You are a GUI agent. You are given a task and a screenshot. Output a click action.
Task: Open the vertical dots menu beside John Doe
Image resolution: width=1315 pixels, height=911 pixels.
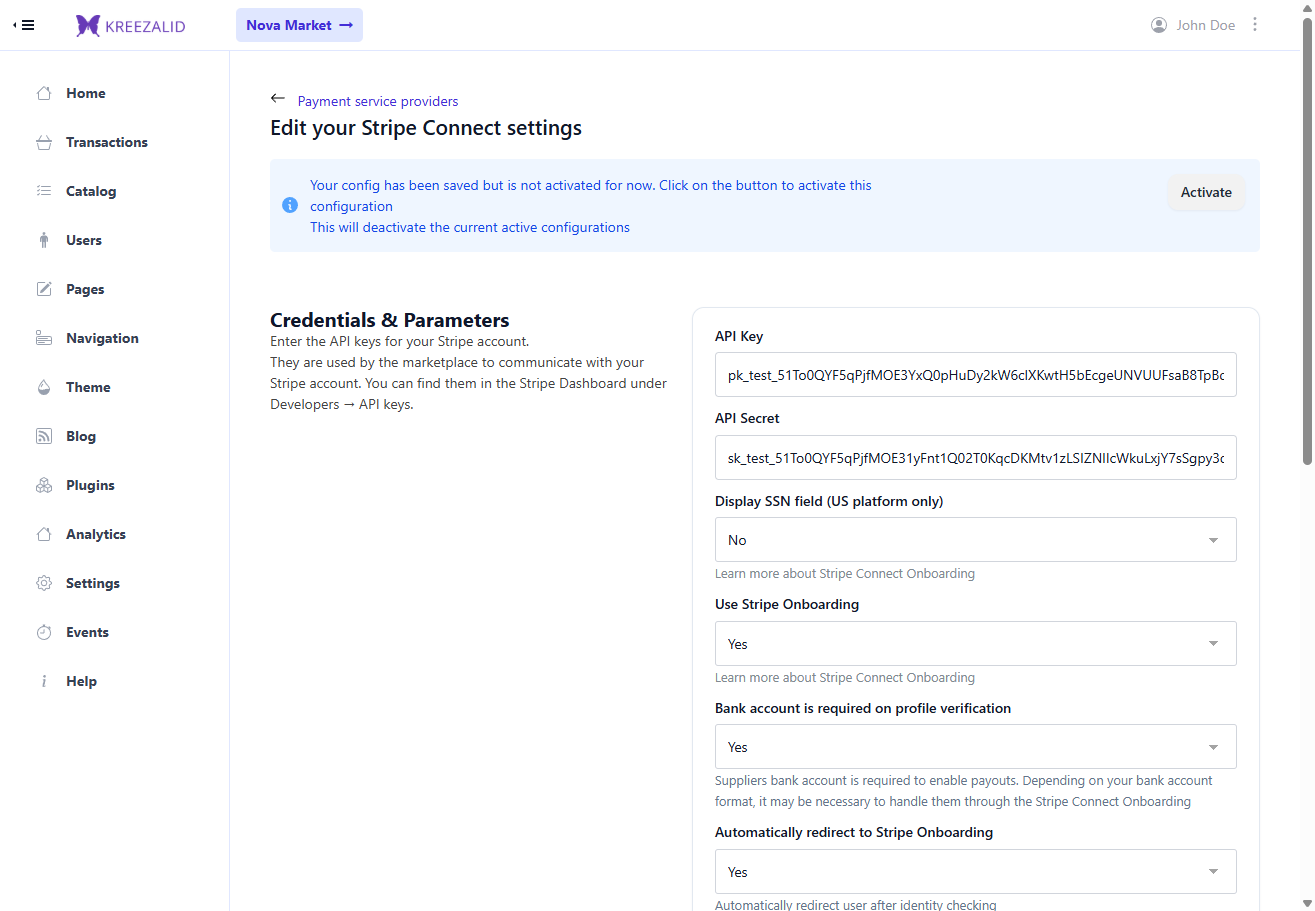point(1255,25)
